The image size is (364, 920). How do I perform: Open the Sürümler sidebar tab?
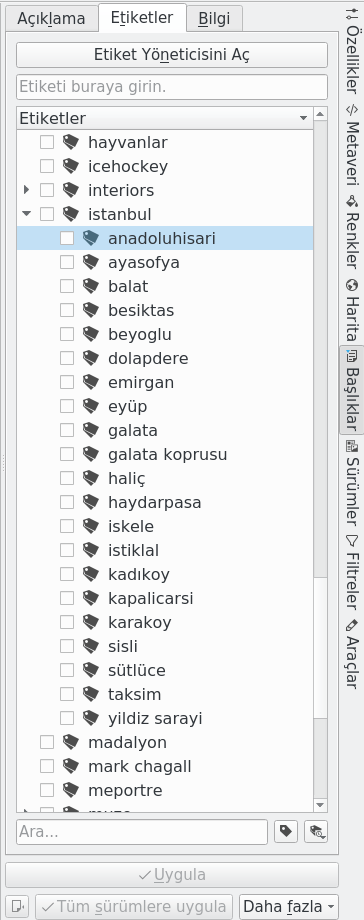point(352,482)
